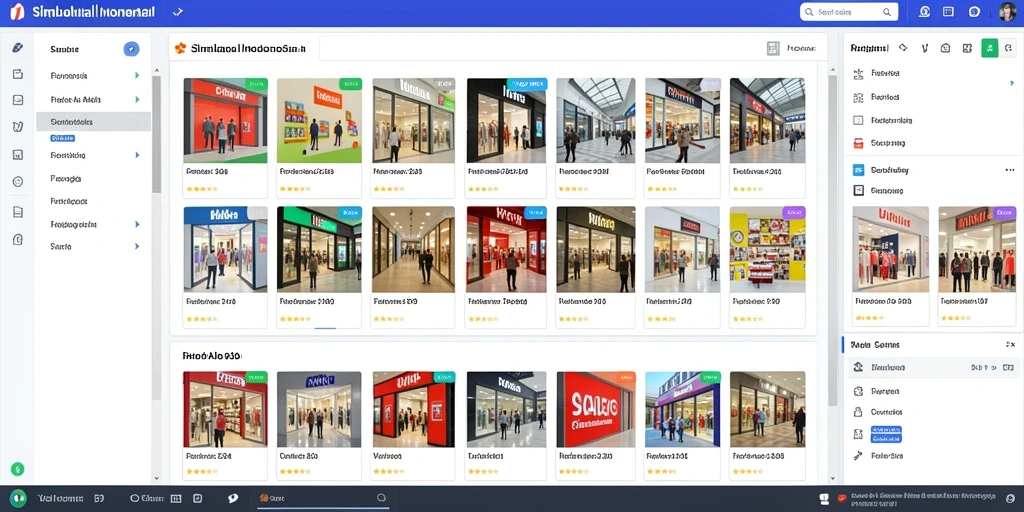Screen dimensions: 1024x512
Task: Expand the last sidebar item with blue chevron
Action: (x=136, y=247)
